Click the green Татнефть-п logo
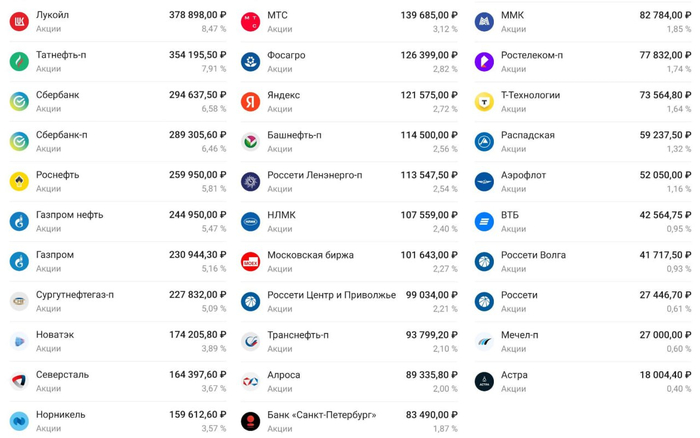Screen dimensions: 700x438 [x=19, y=62]
